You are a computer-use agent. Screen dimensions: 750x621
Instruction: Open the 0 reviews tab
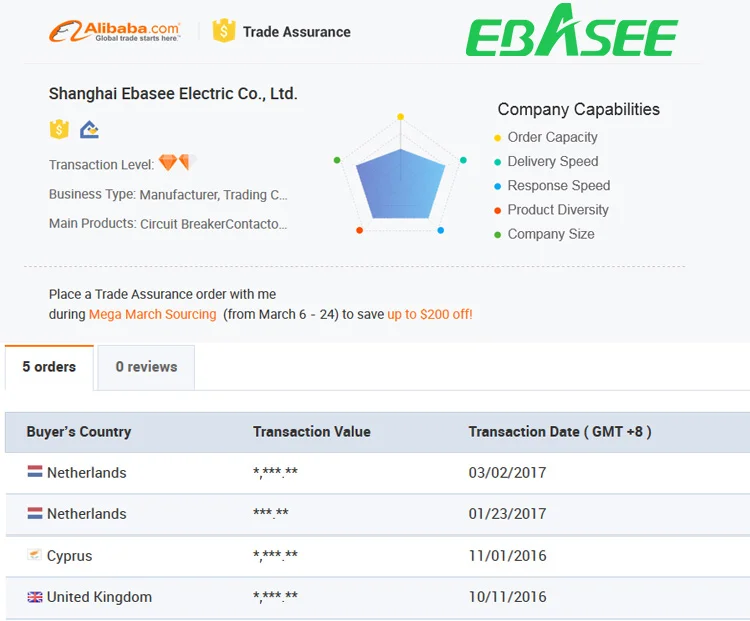(x=146, y=367)
